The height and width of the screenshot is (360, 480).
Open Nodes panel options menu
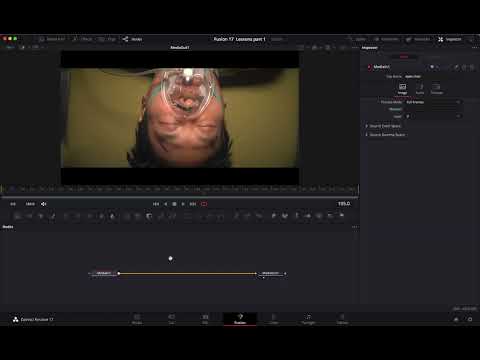click(354, 227)
